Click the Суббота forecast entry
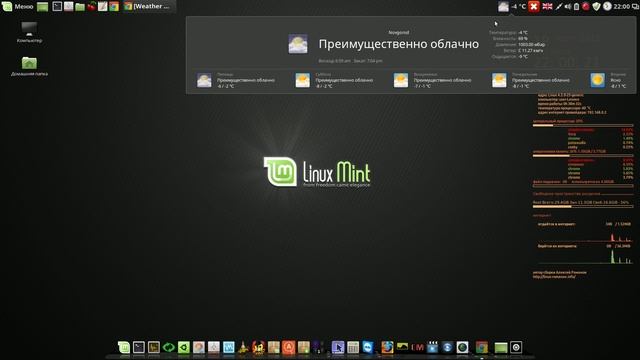This screenshot has width=640, height=360. [334, 80]
